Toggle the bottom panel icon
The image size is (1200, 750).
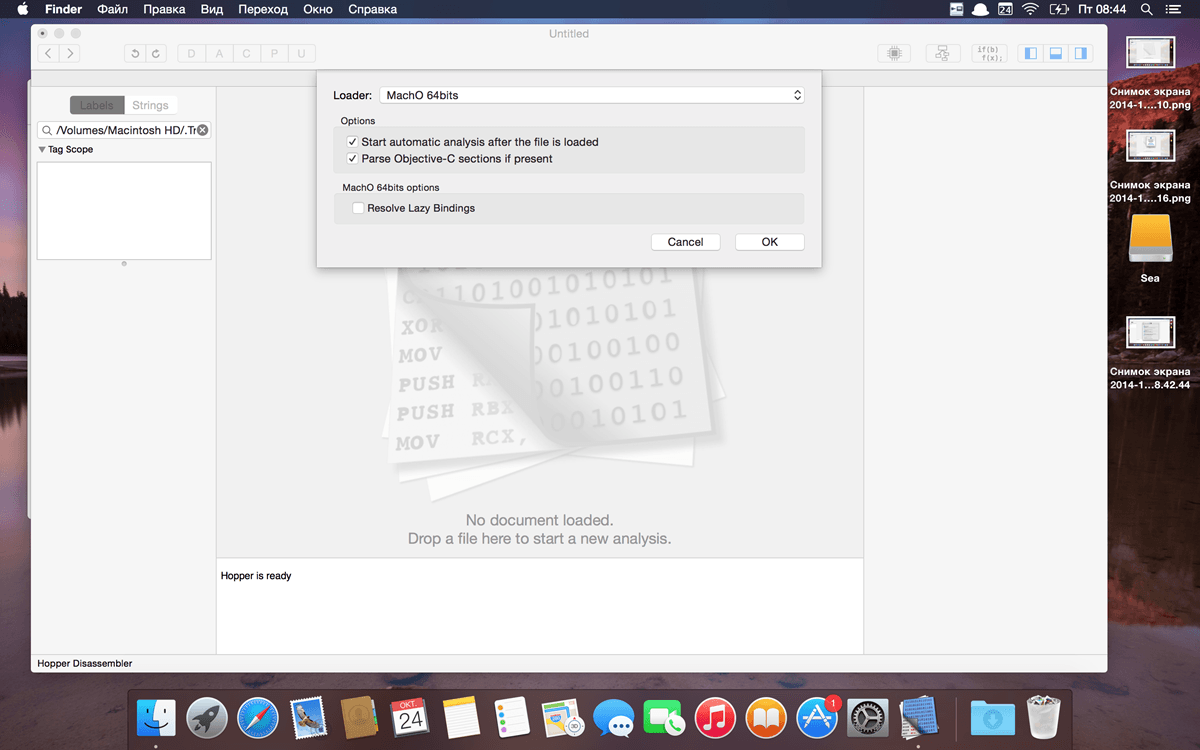1055,53
